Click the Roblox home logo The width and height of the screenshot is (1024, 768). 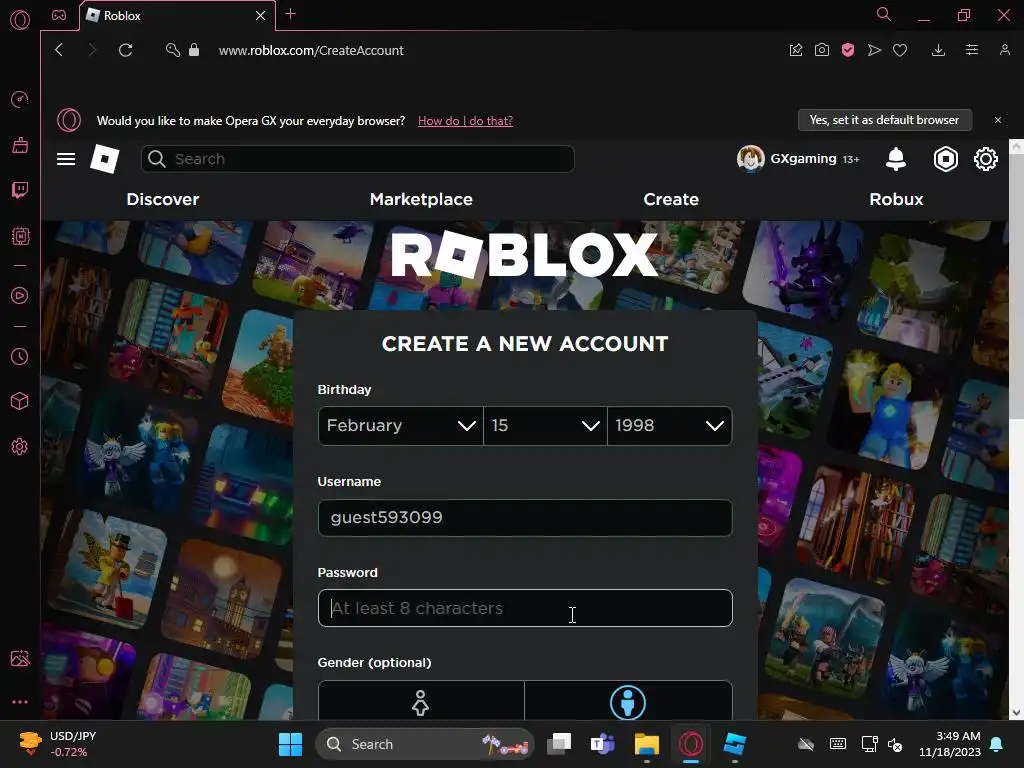pos(104,159)
